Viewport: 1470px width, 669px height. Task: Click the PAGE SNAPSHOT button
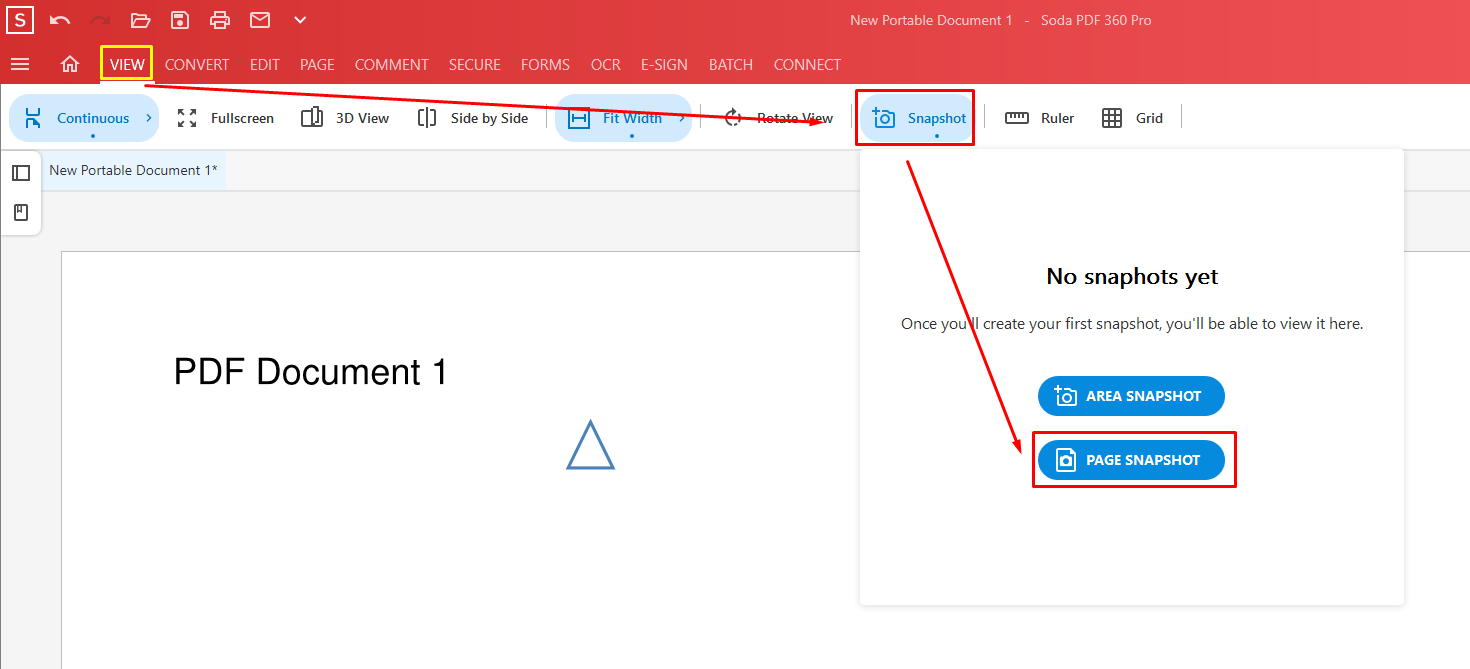click(x=1131, y=460)
